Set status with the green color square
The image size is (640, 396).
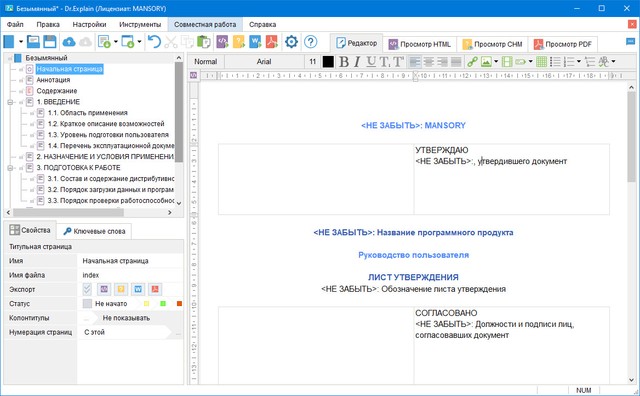(x=163, y=304)
